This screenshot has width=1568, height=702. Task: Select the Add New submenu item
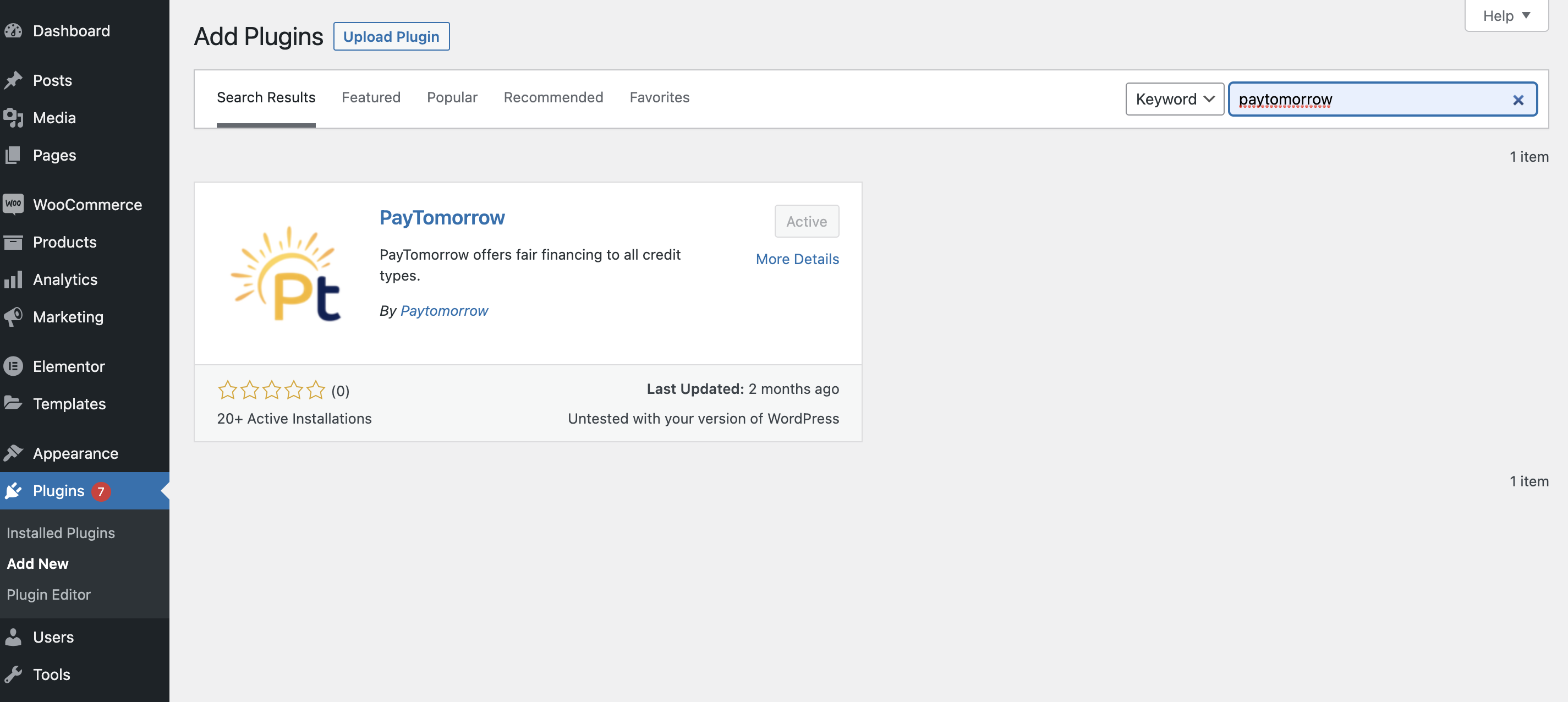(x=38, y=564)
